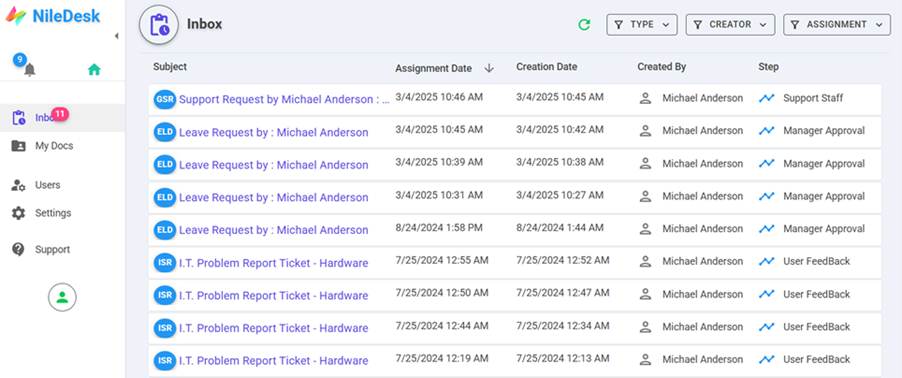Open I.T. Problem Report assigned 7/25/2024 12:55 AM
Viewport: 902px width, 378px height.
tap(273, 263)
